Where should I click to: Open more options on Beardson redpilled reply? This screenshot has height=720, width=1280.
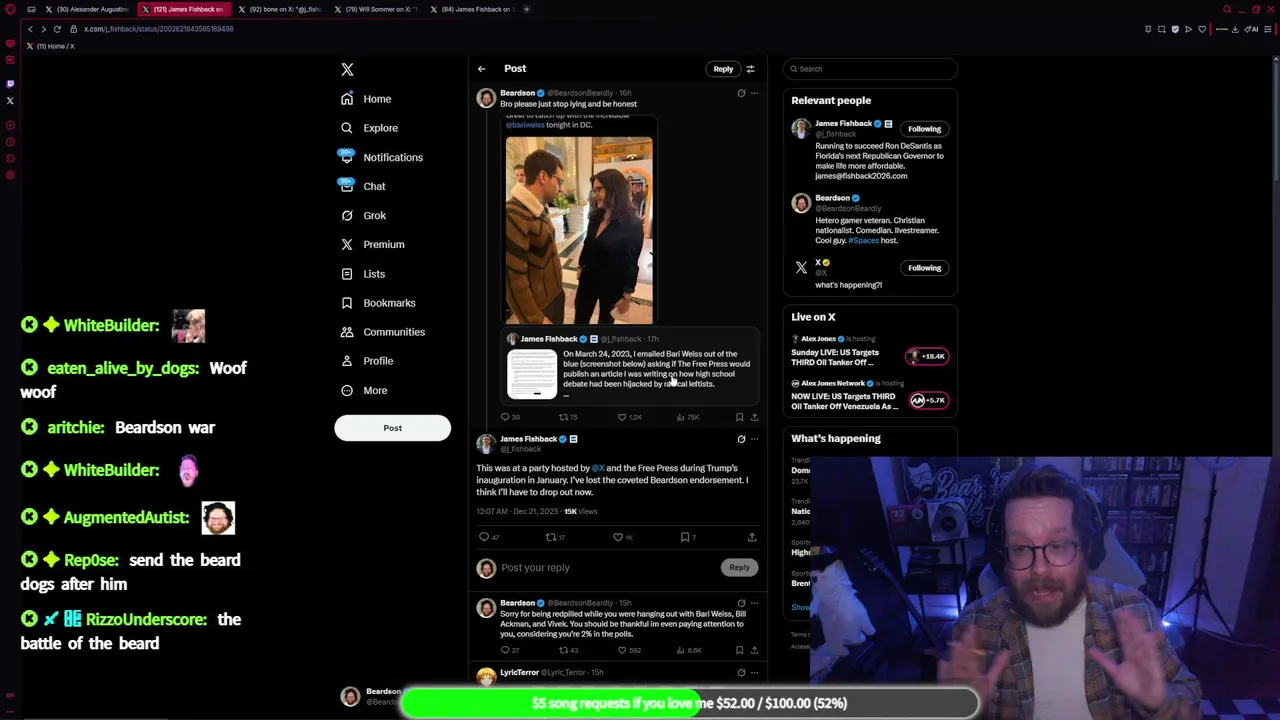tap(754, 603)
